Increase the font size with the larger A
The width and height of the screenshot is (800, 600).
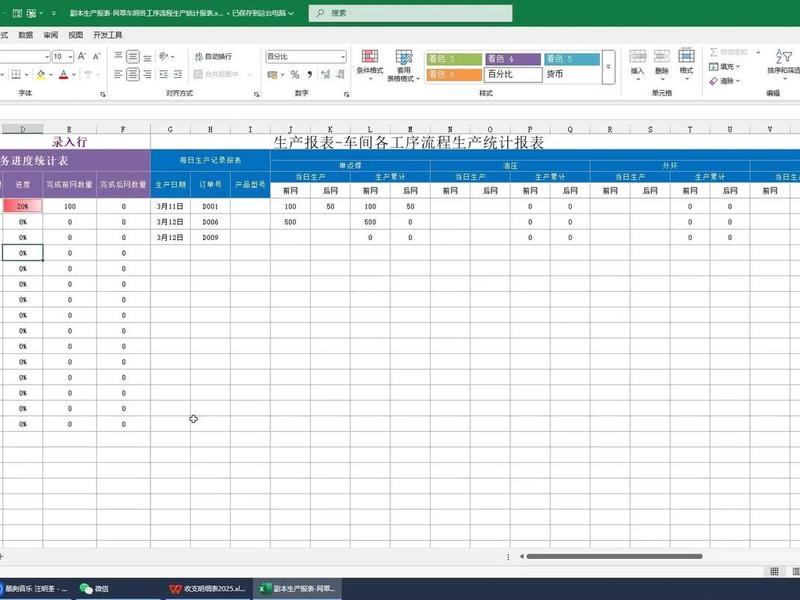(82, 56)
